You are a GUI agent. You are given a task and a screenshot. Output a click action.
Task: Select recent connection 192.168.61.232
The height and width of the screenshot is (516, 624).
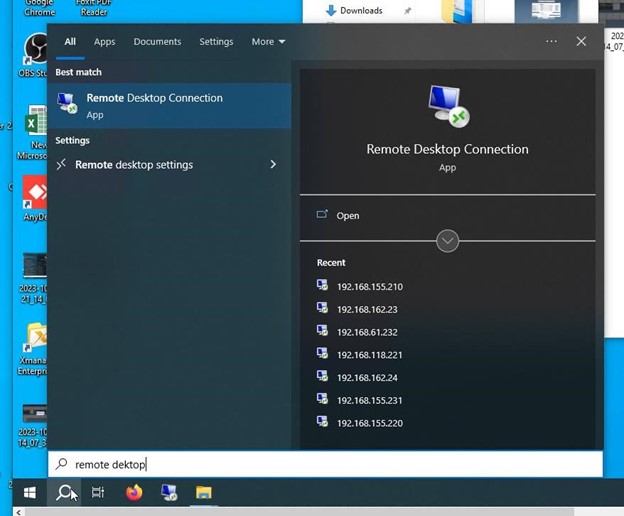click(366, 333)
